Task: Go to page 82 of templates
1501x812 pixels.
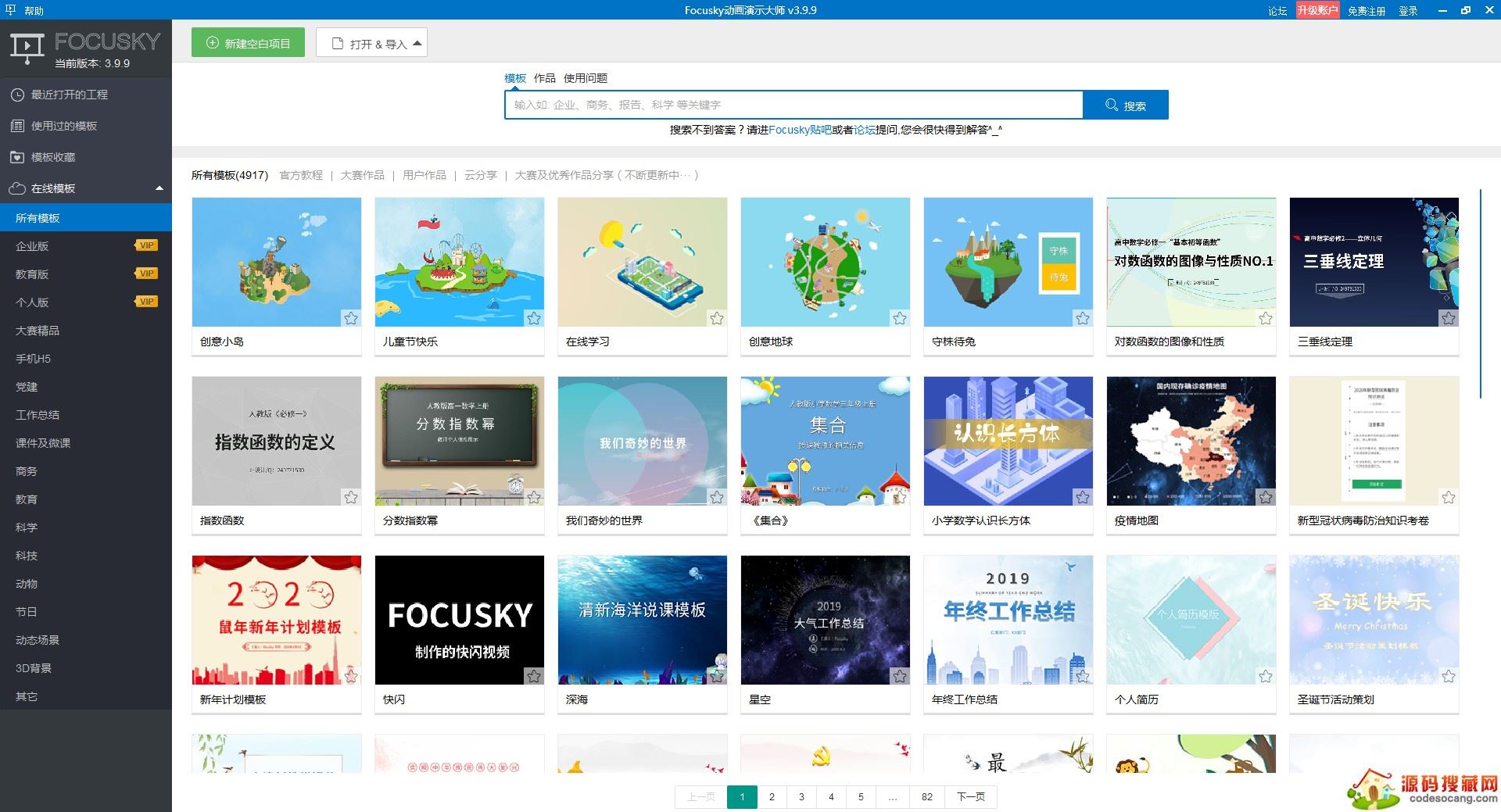Action: click(927, 797)
